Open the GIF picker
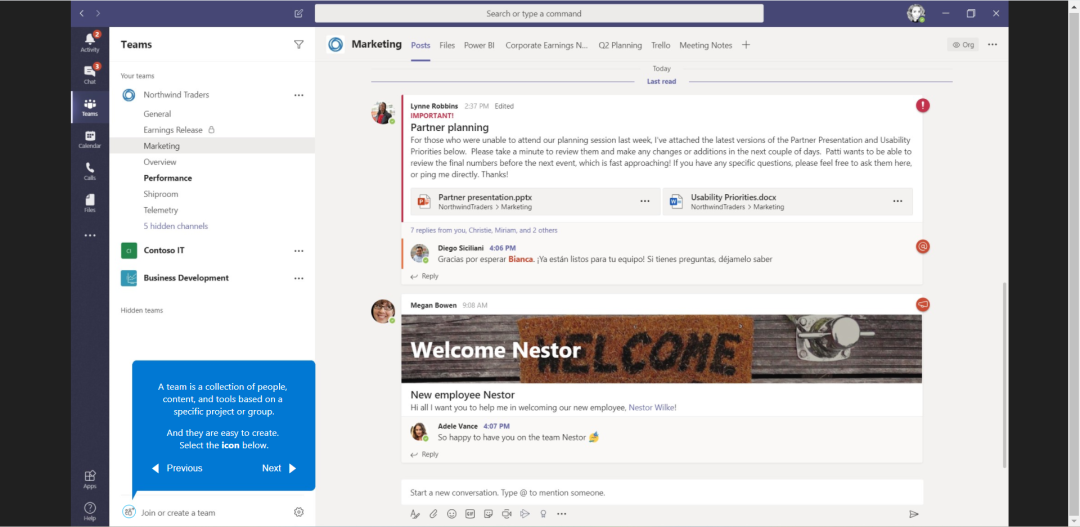The width and height of the screenshot is (1080, 527). point(470,513)
